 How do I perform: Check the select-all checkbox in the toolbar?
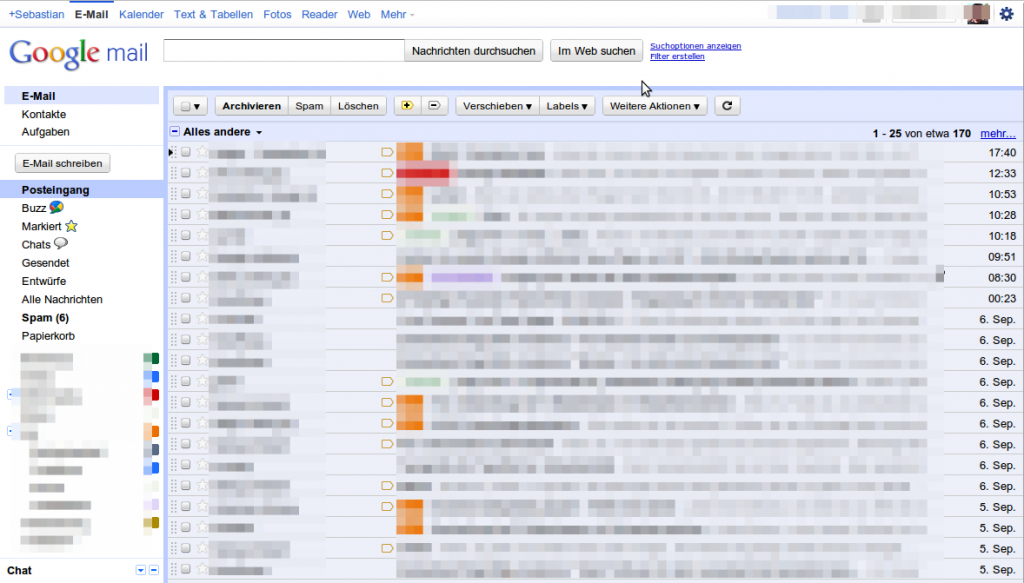[185, 105]
